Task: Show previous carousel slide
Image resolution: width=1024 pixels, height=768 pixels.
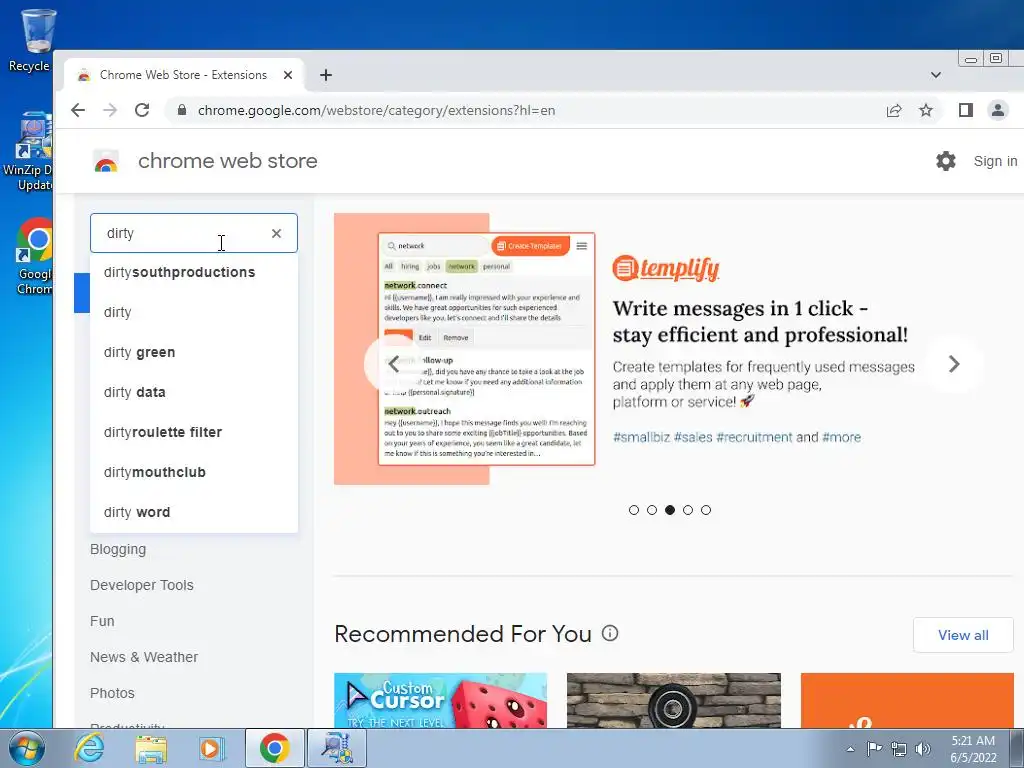Action: [393, 364]
